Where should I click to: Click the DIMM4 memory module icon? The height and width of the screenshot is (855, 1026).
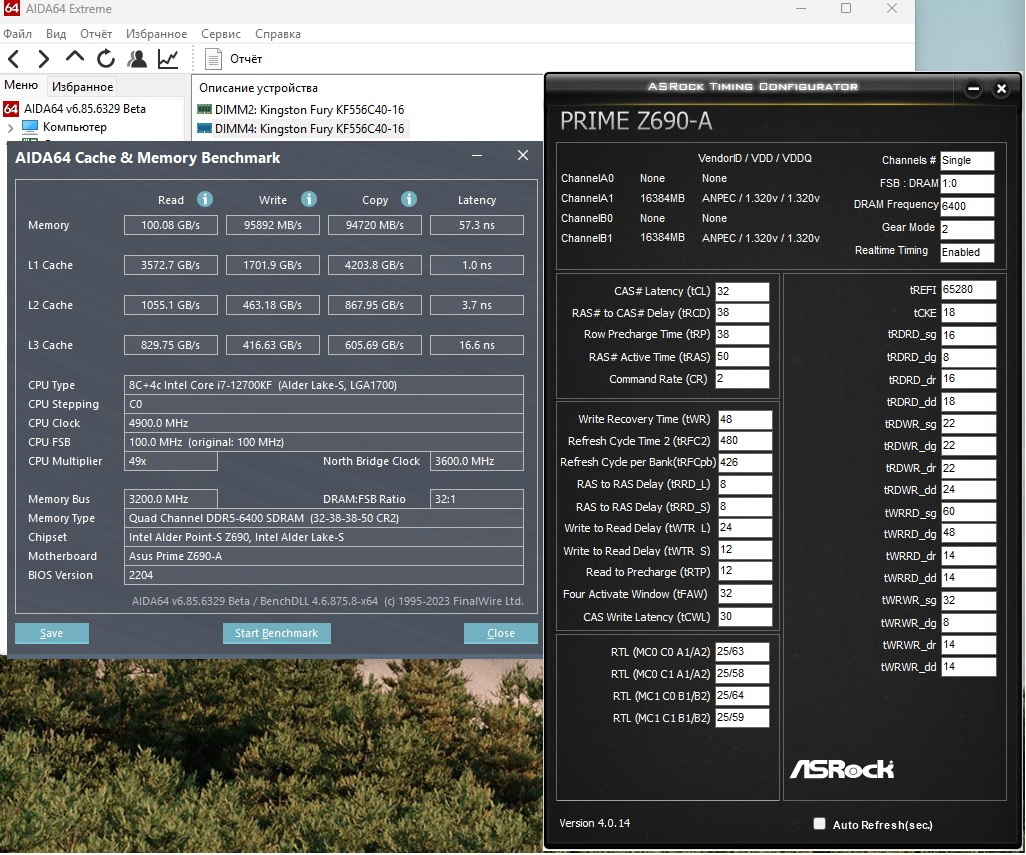204,128
